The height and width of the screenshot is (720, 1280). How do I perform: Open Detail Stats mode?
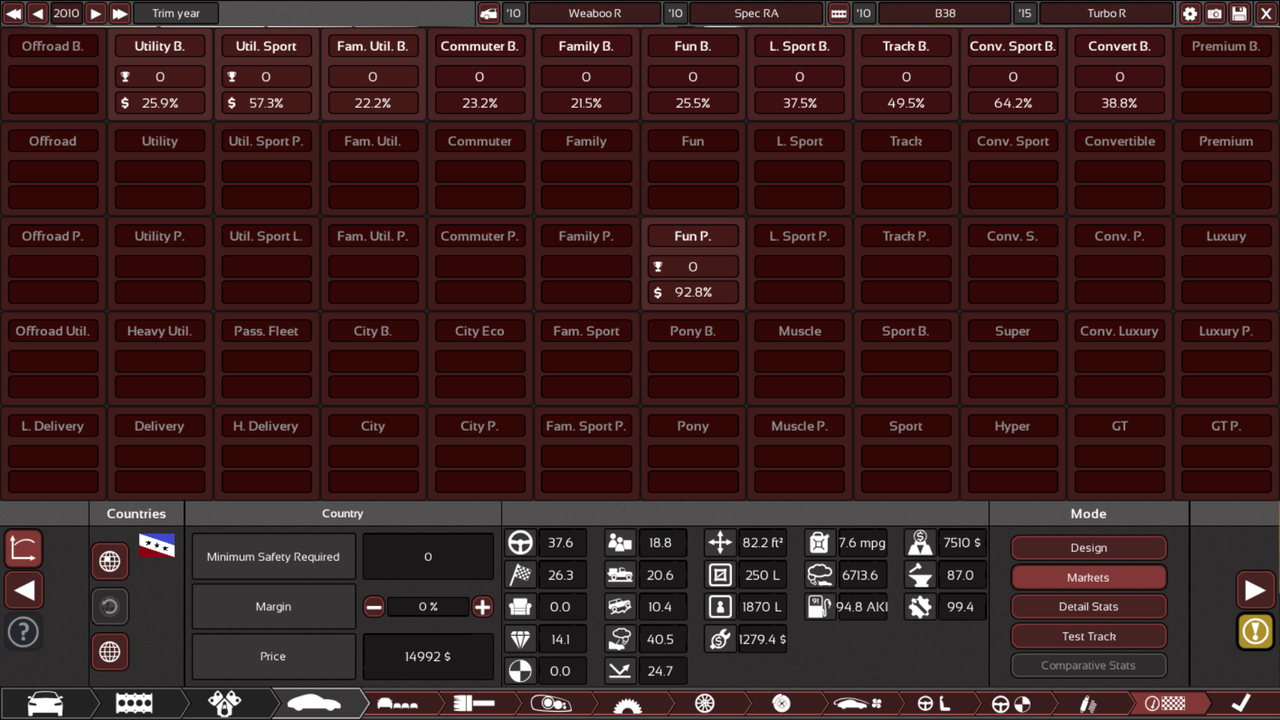[1088, 606]
